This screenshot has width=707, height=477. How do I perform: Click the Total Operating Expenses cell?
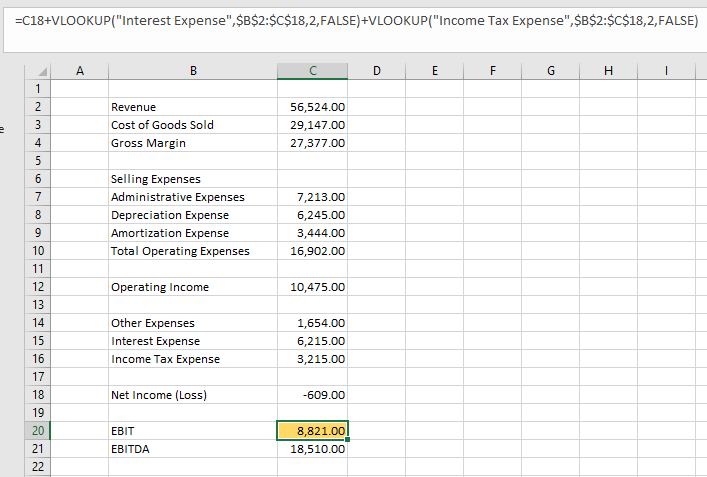point(193,251)
